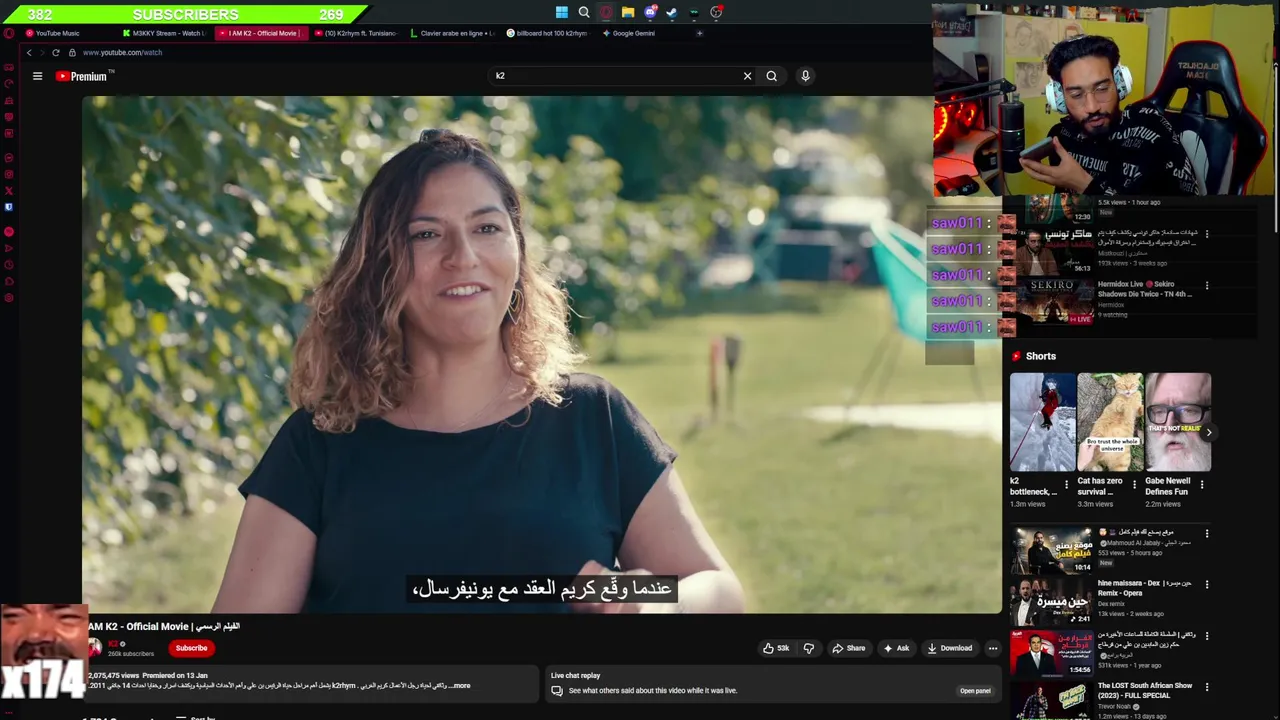
Task: Switch to Clavier arabe en ligne tab
Action: (x=452, y=33)
